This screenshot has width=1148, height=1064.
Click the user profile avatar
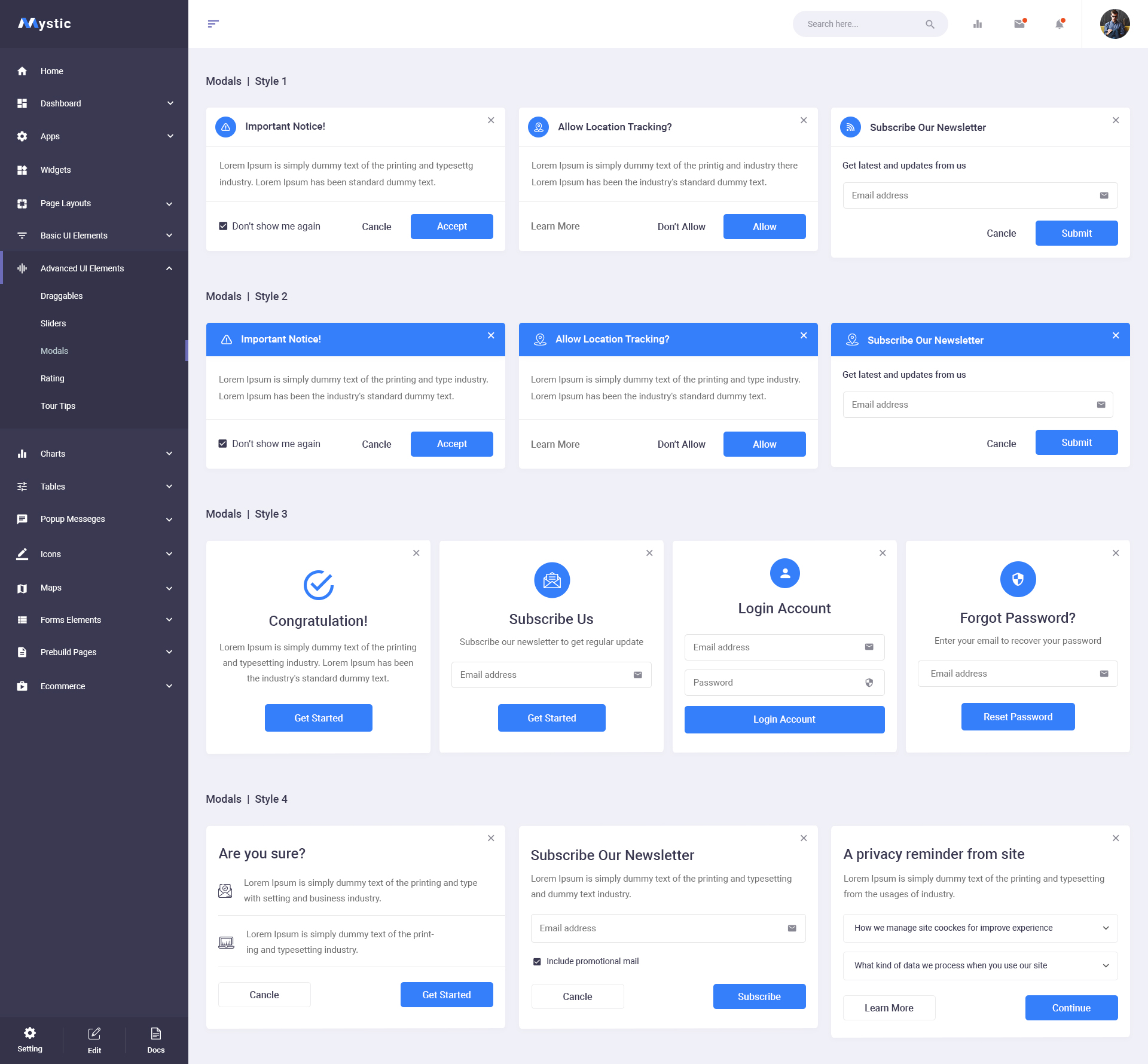(1115, 24)
